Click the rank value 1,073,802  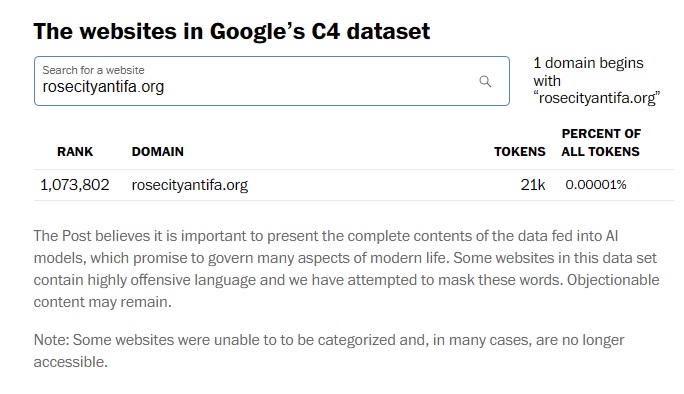[75, 185]
